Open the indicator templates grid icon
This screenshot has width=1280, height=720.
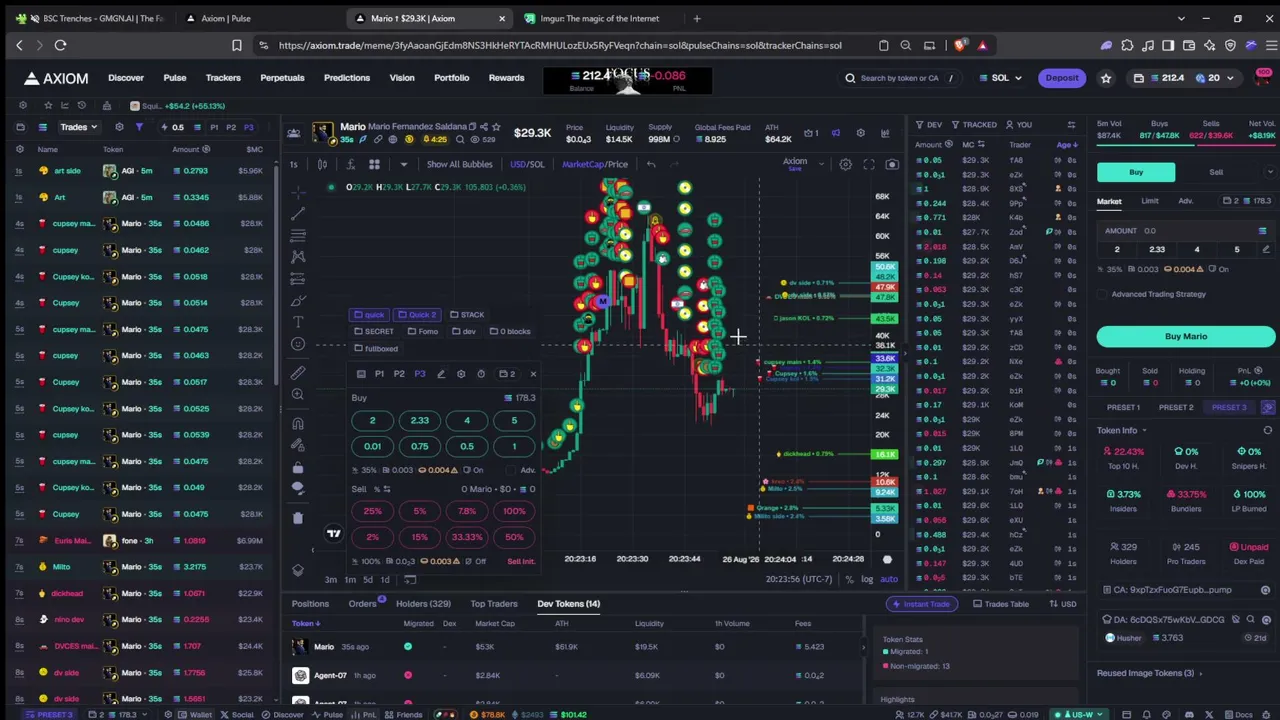374,164
